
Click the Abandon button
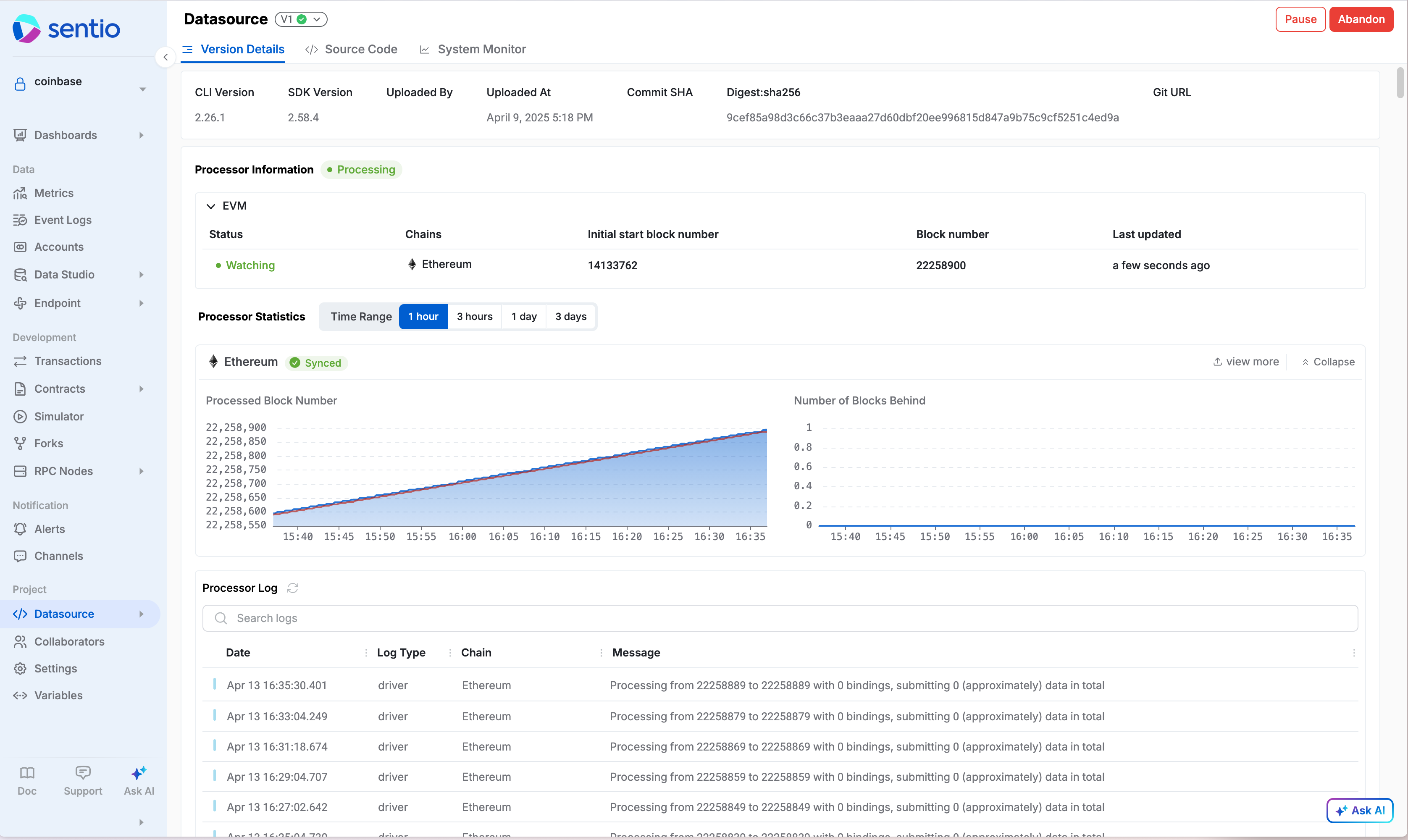pos(1361,19)
